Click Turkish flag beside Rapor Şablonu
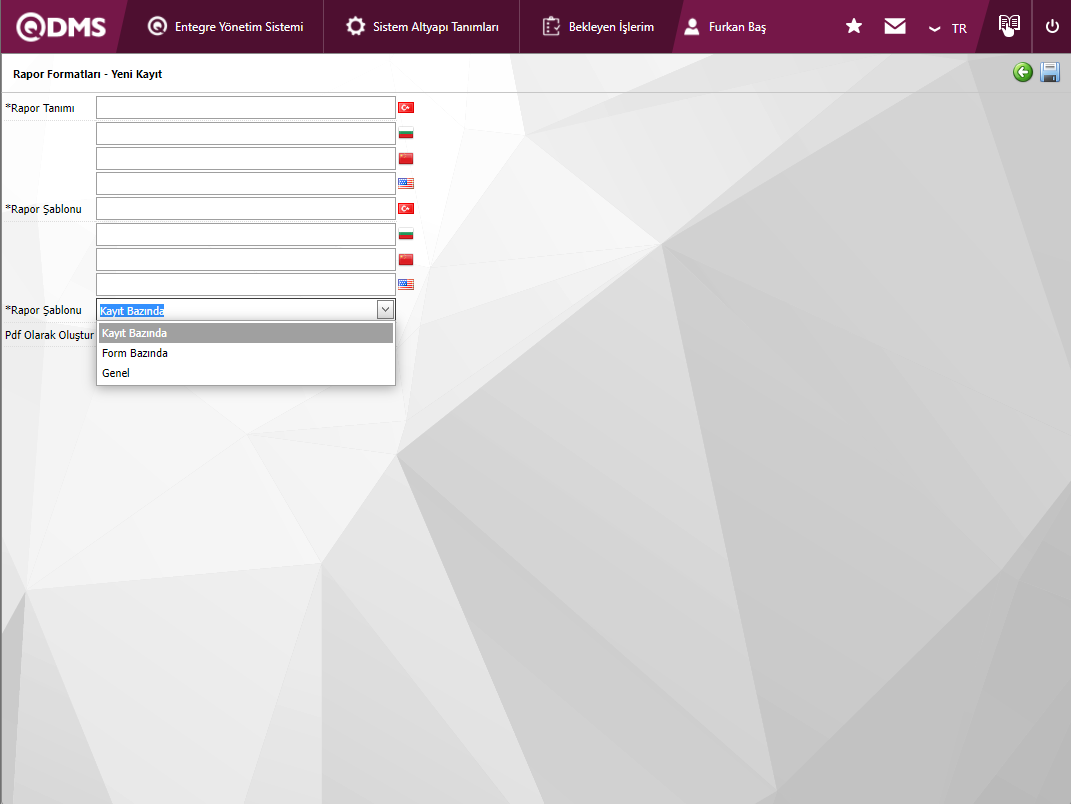The image size is (1071, 804). [406, 208]
